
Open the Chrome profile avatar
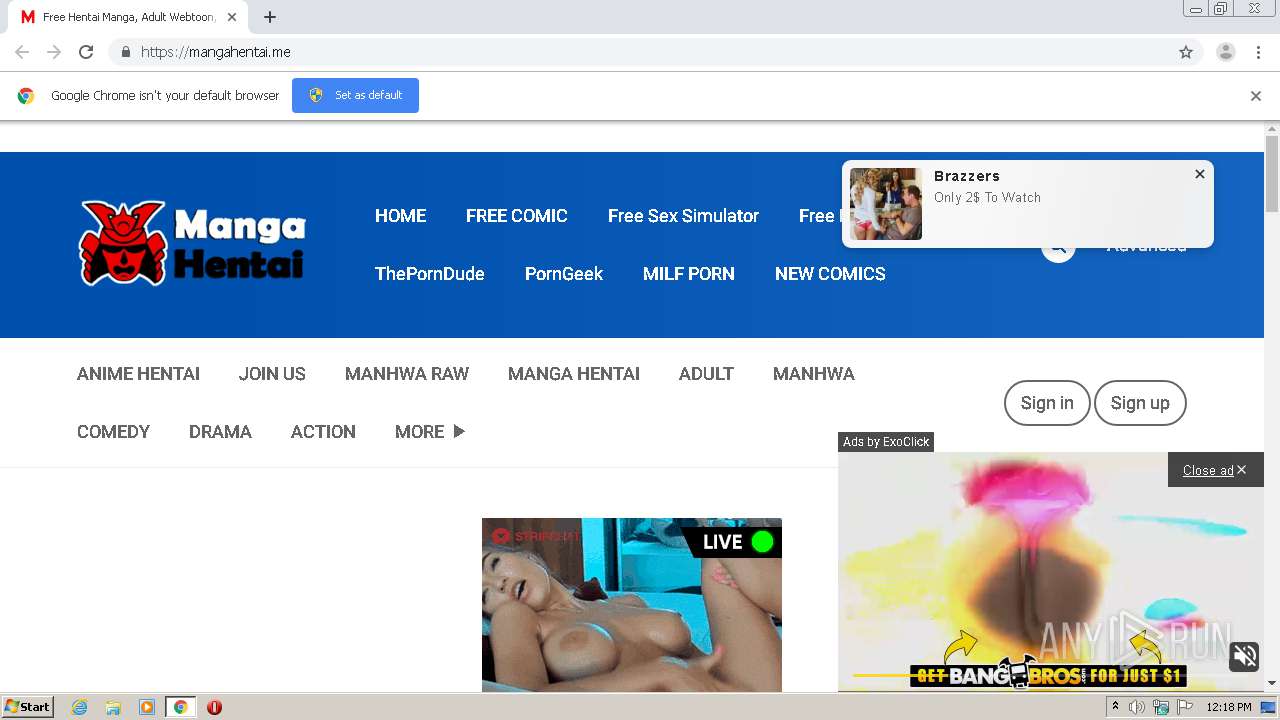[x=1225, y=52]
